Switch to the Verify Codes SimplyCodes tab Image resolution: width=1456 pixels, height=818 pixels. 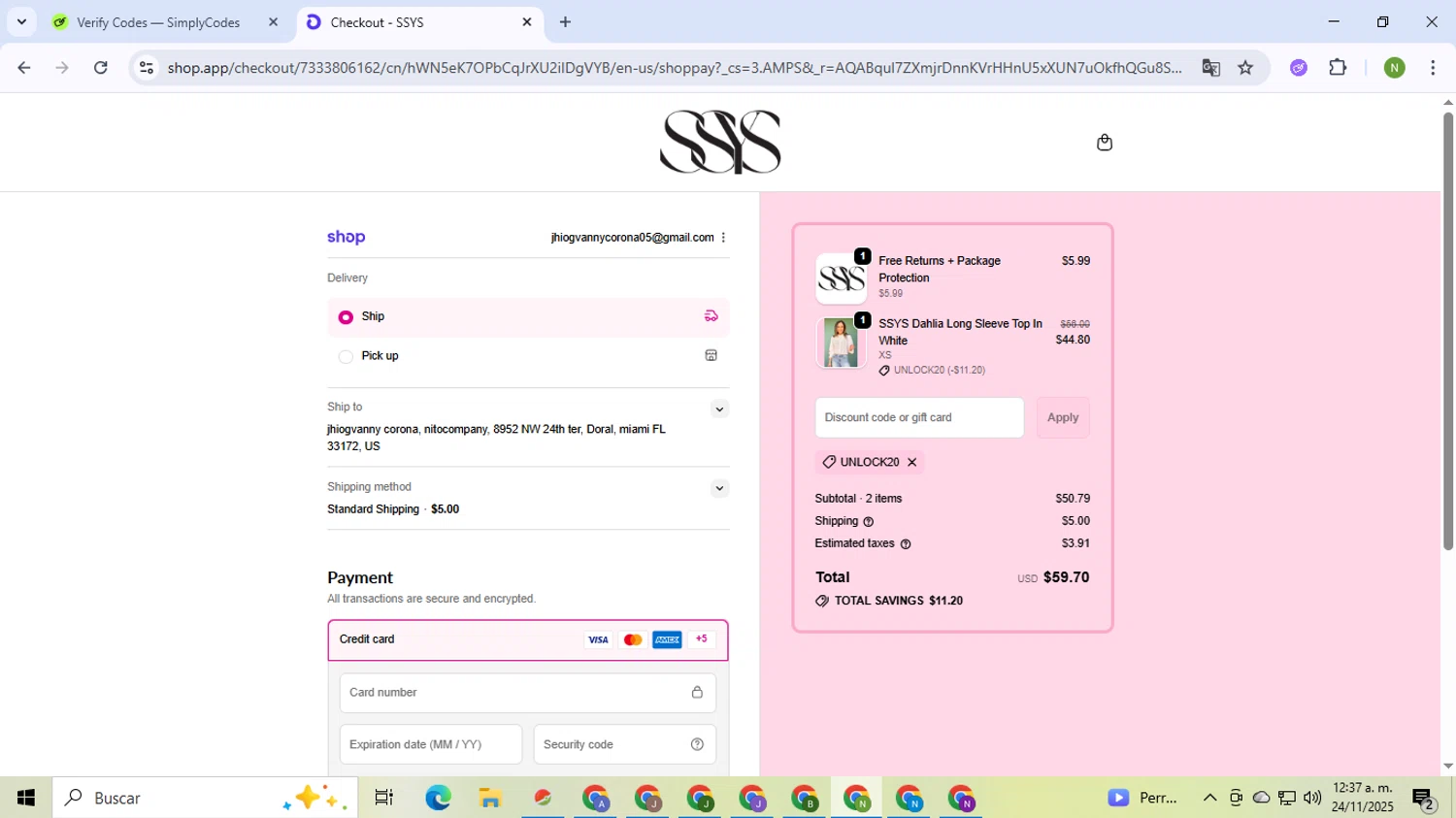point(167,22)
